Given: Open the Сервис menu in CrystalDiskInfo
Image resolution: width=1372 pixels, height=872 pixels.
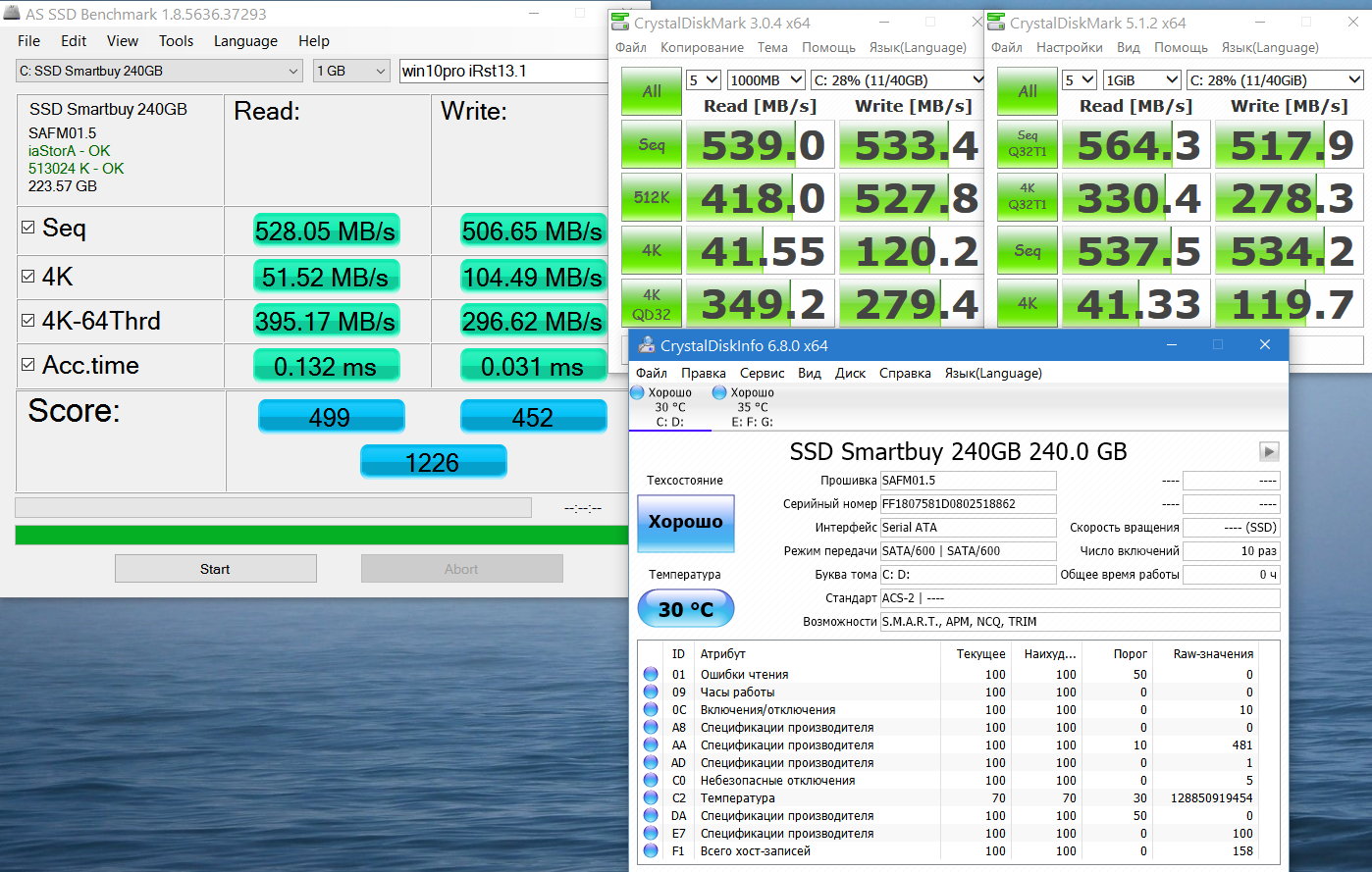Looking at the screenshot, I should pyautogui.click(x=762, y=373).
